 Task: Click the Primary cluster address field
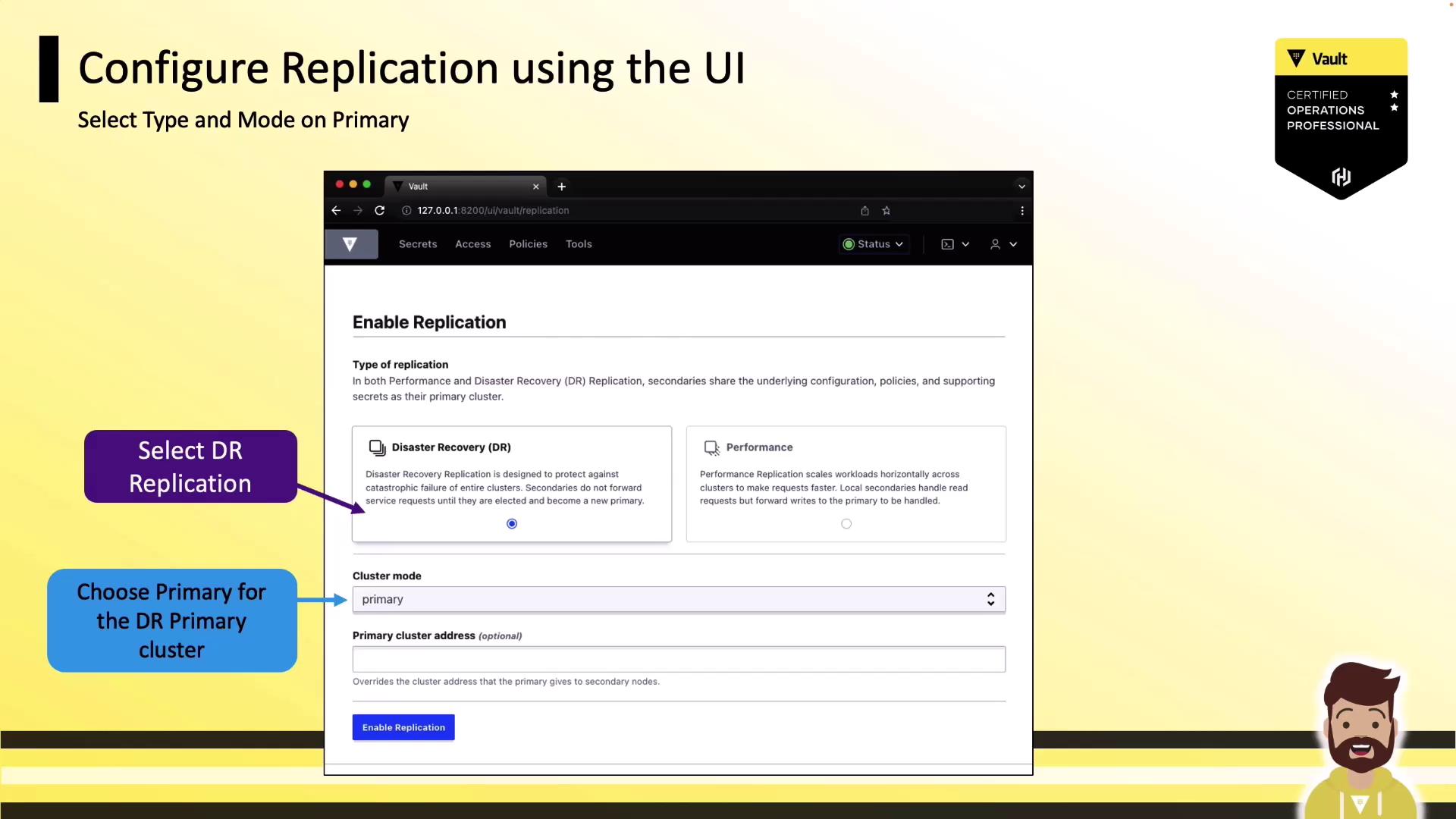pos(678,659)
